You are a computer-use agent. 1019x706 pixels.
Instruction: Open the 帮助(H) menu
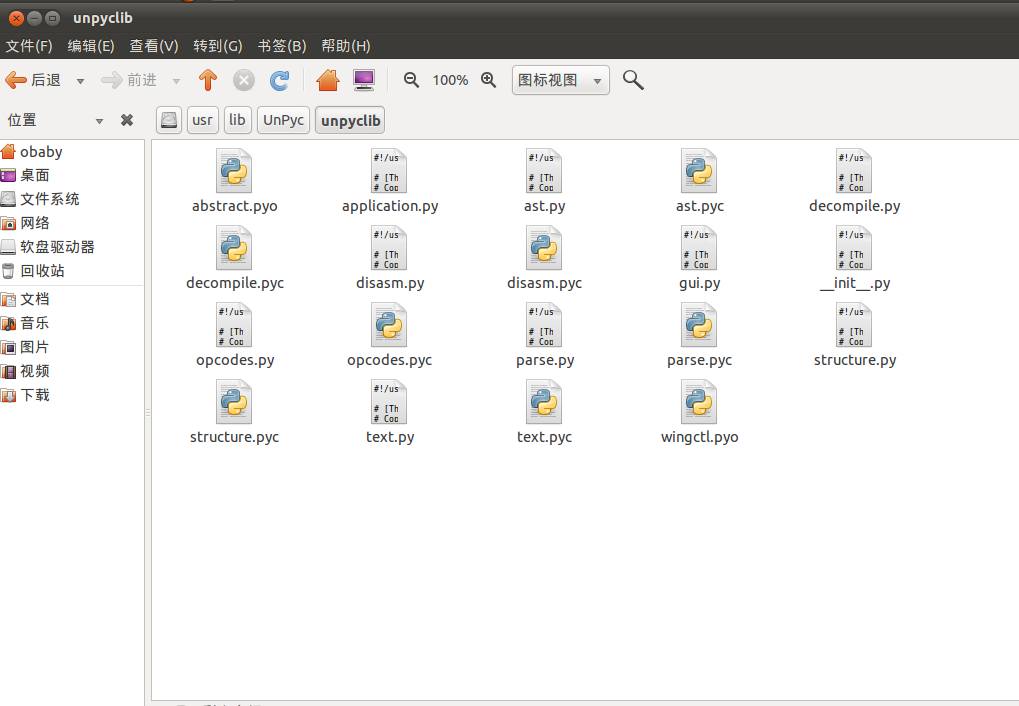click(346, 46)
